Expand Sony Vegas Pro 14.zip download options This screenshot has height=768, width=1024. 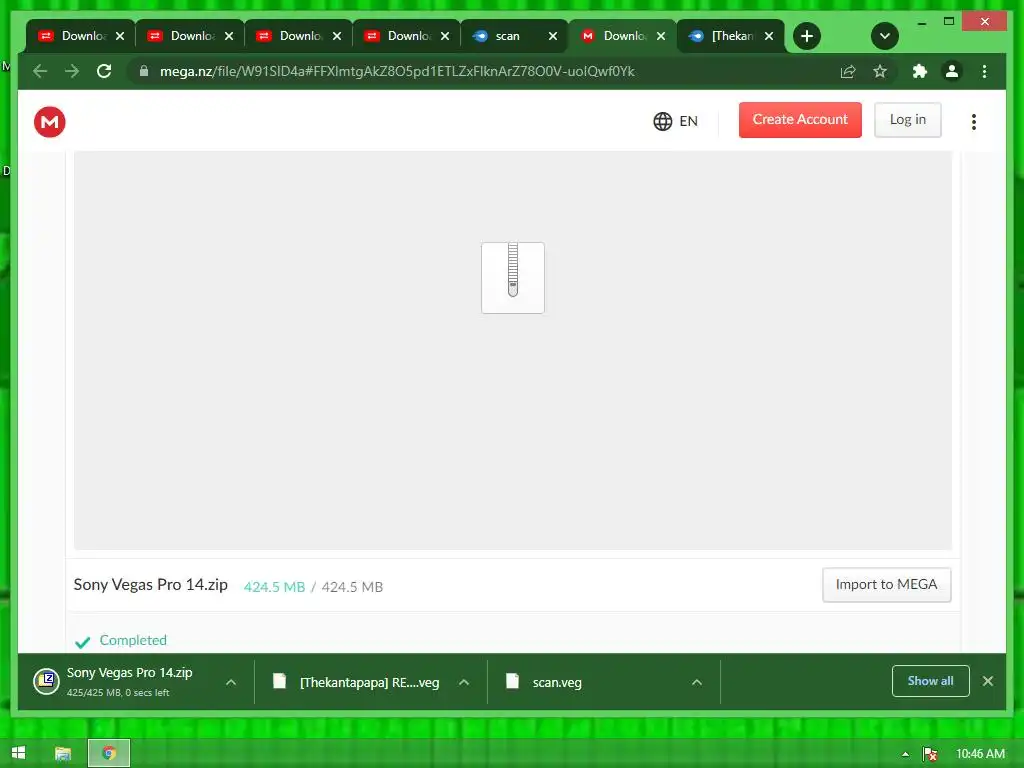tap(231, 682)
